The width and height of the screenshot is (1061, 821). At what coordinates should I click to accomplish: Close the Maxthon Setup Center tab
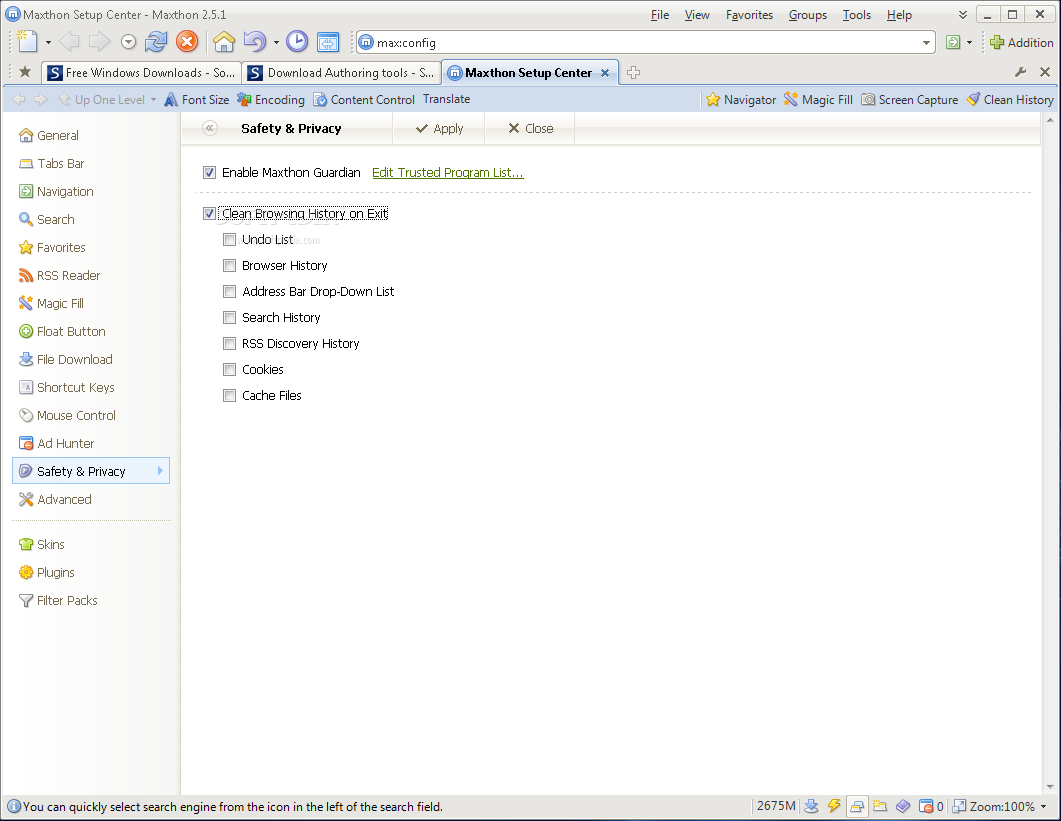pos(605,72)
